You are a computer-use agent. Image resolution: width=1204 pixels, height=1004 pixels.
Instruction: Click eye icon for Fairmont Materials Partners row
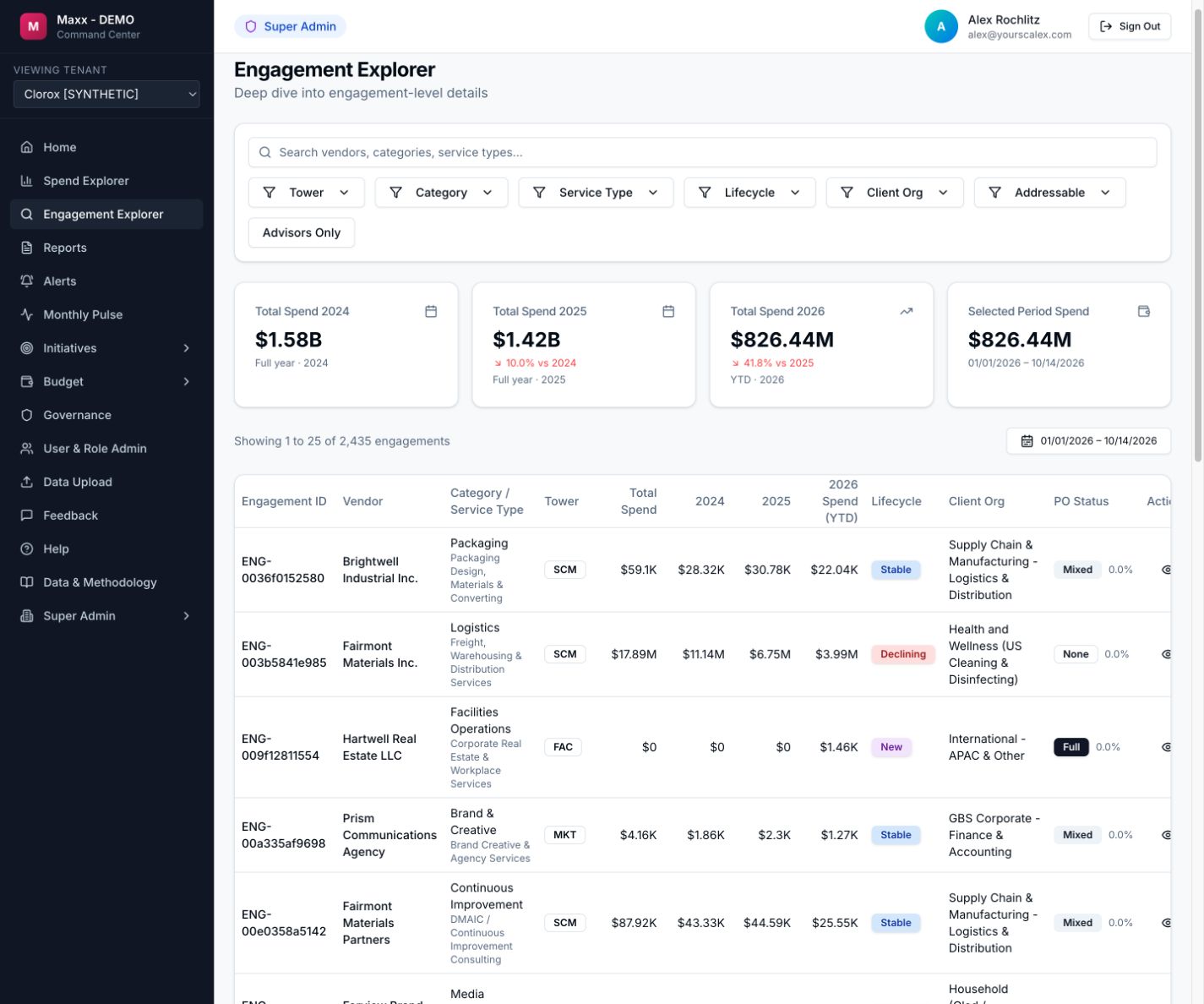click(x=1166, y=923)
